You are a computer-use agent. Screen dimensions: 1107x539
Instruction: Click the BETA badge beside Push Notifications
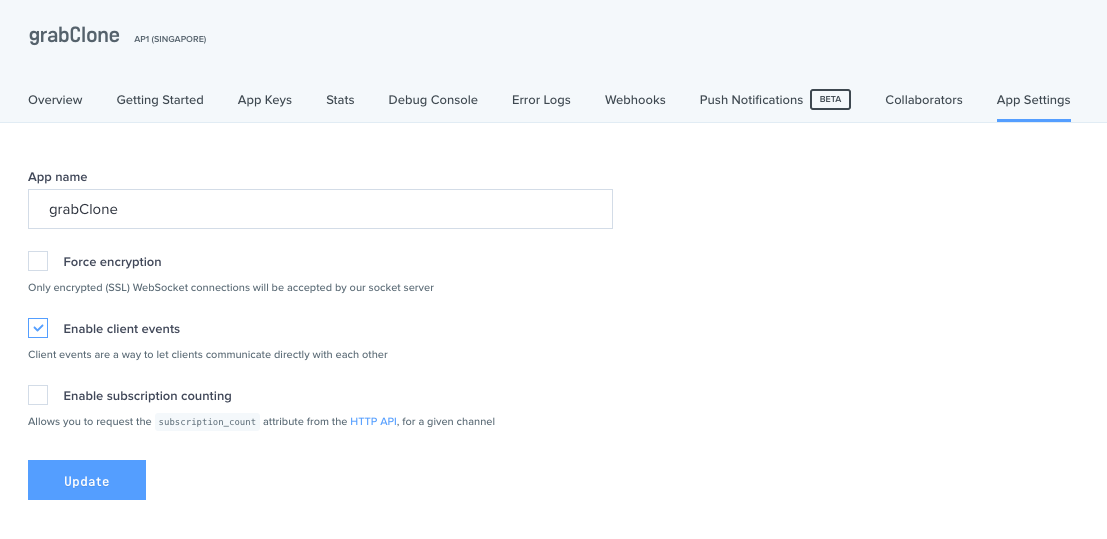(830, 100)
